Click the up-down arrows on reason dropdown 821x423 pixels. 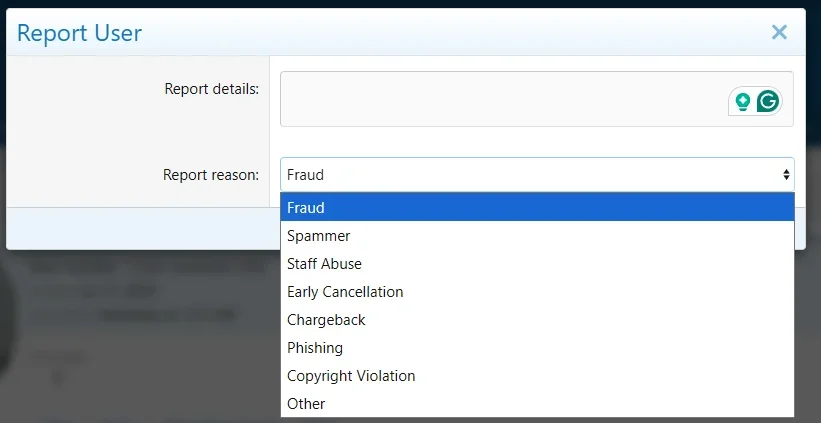click(x=786, y=175)
